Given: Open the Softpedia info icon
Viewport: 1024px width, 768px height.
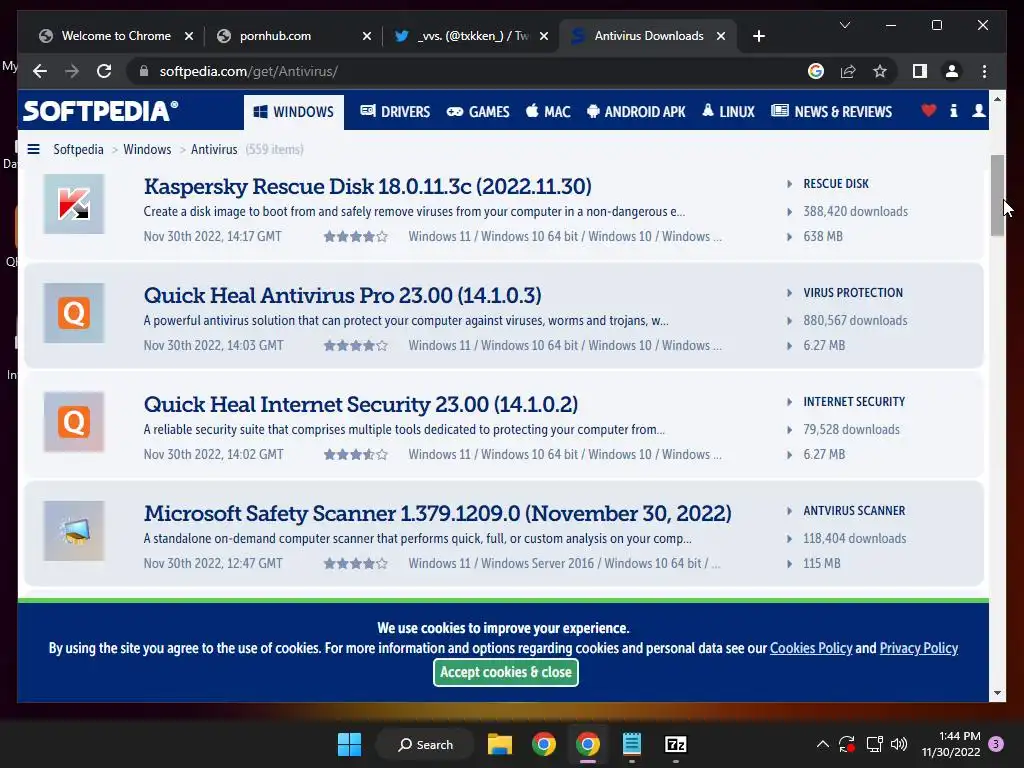Looking at the screenshot, I should pos(953,111).
